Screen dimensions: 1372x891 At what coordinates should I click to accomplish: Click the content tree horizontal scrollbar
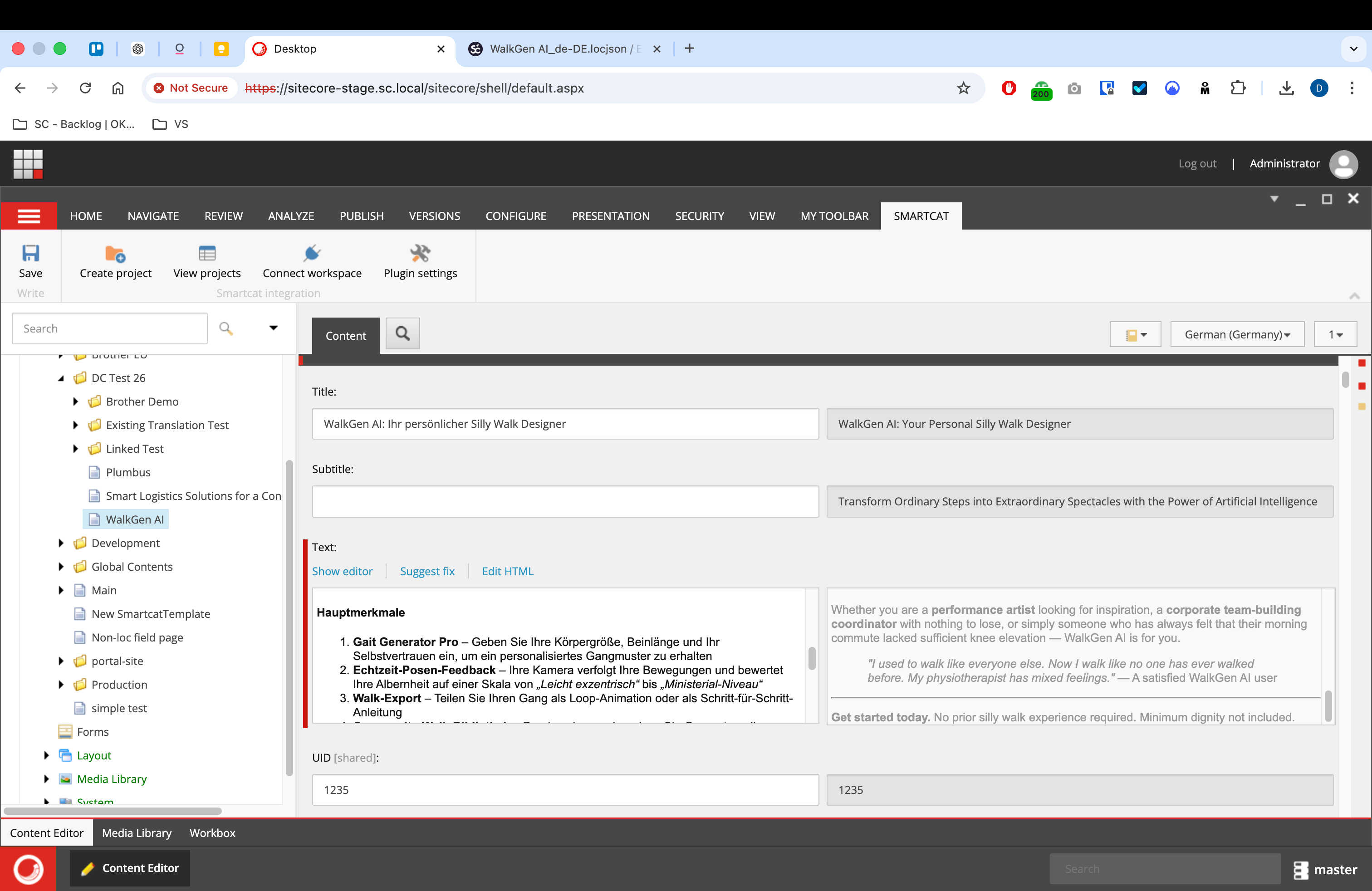tap(113, 811)
